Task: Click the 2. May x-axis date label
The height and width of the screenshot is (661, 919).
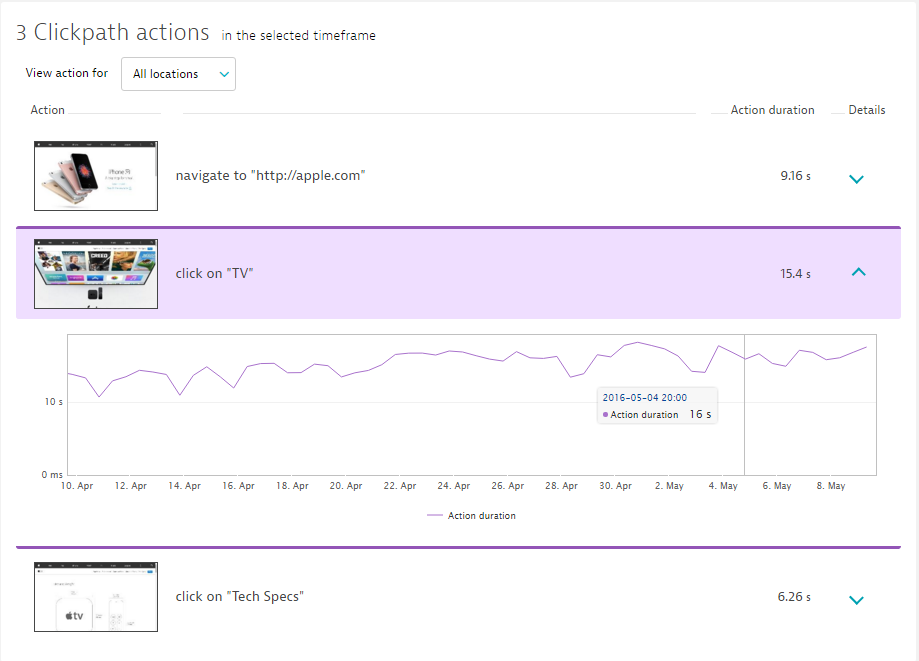Action: 669,486
